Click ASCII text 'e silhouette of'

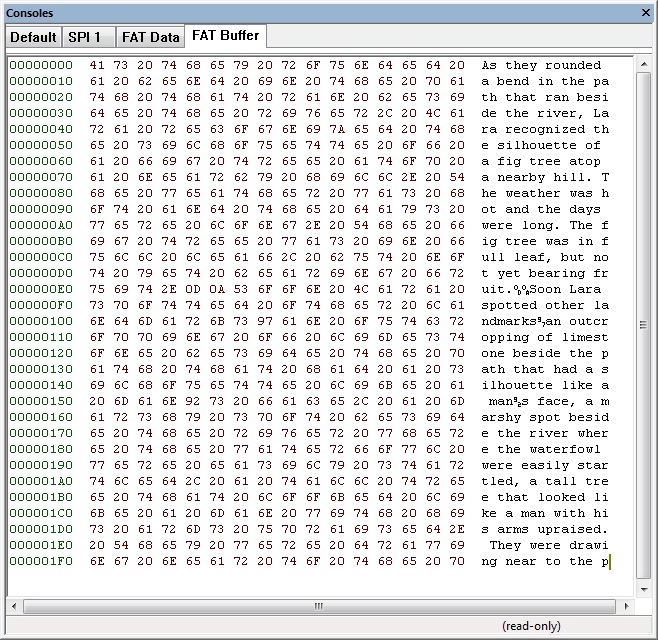click(x=541, y=145)
